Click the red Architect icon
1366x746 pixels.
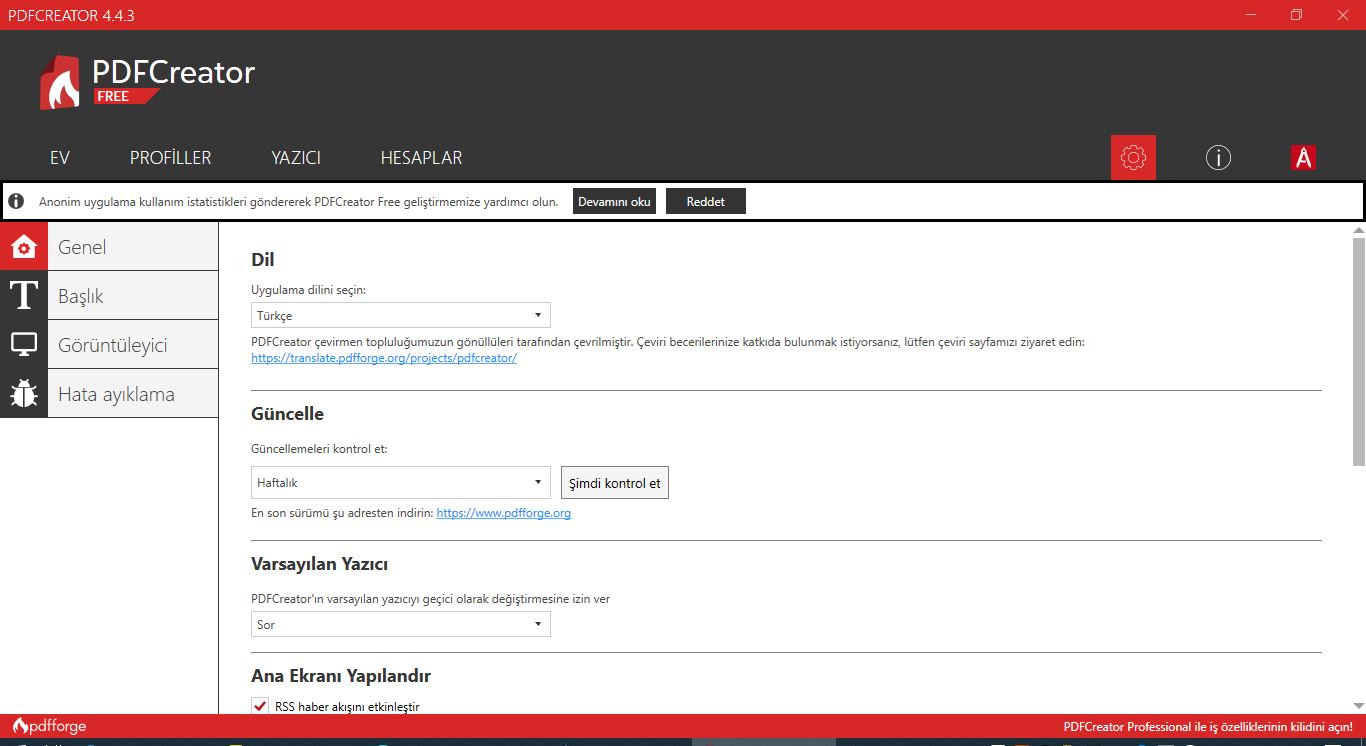click(x=1303, y=157)
